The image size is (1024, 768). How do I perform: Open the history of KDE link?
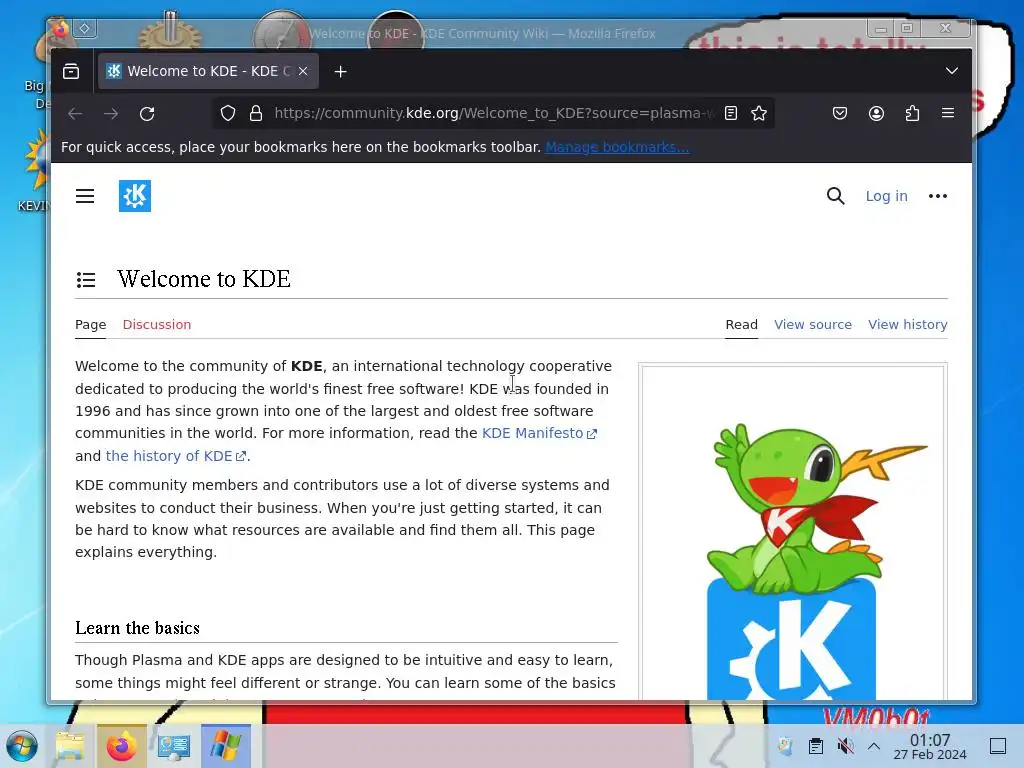[x=176, y=456]
